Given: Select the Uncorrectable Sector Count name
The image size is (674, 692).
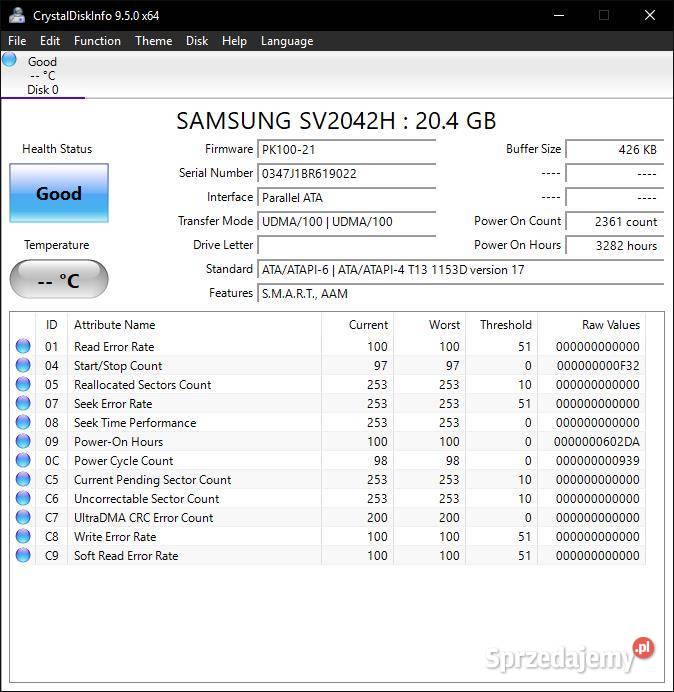Looking at the screenshot, I should pyautogui.click(x=147, y=499).
